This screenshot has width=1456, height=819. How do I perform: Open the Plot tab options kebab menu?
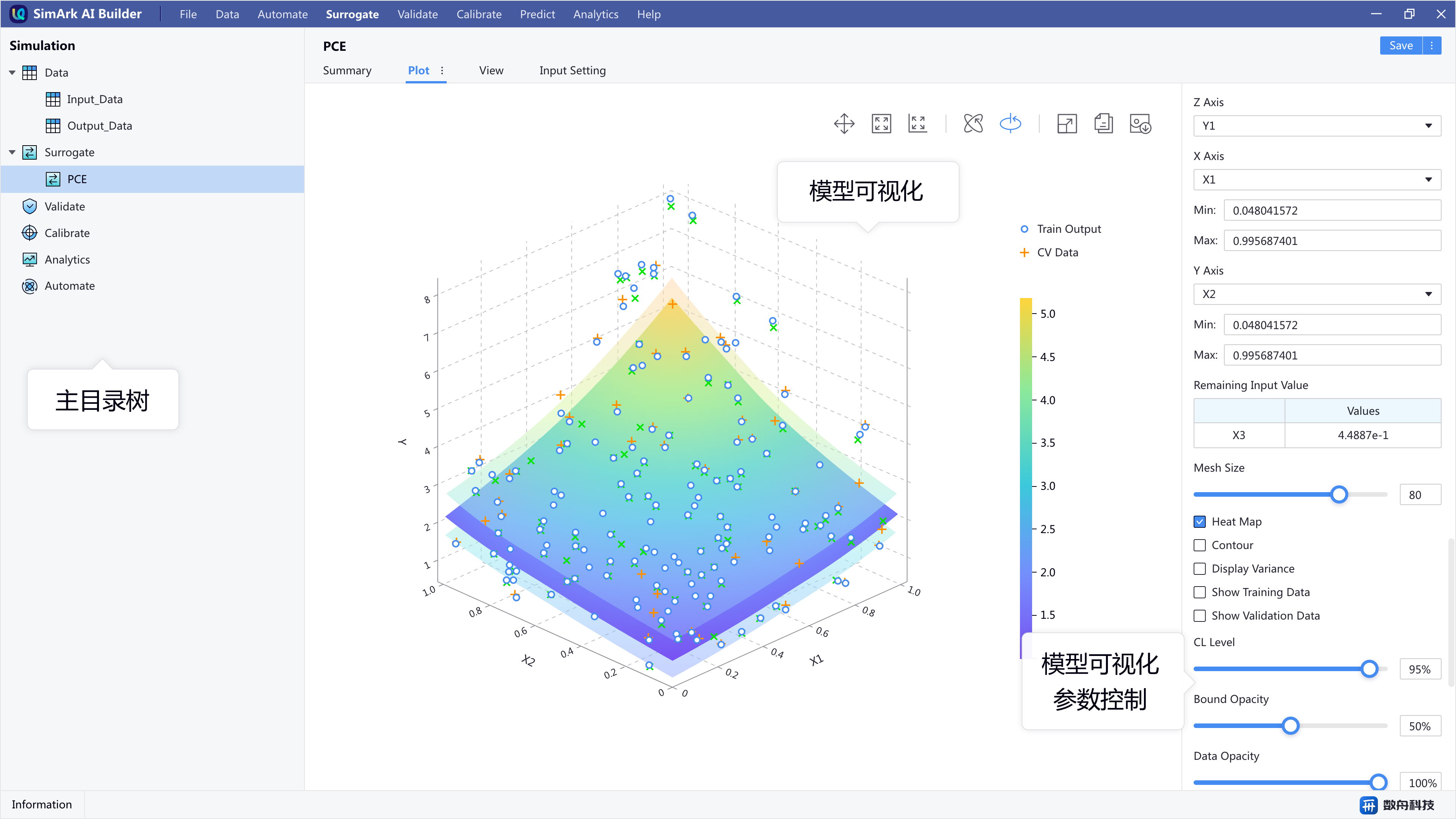(x=442, y=71)
